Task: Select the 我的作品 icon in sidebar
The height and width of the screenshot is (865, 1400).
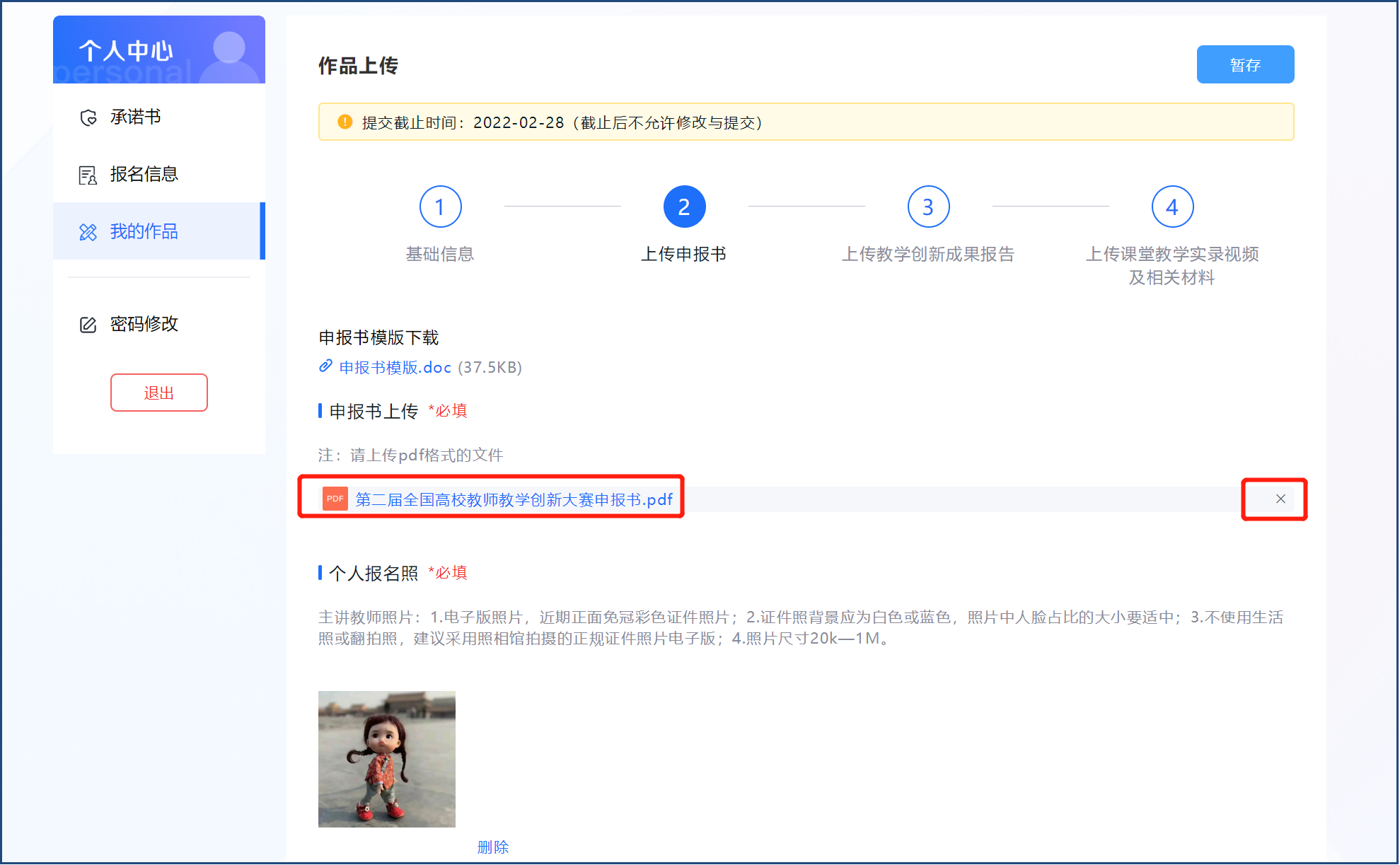Action: click(x=87, y=231)
